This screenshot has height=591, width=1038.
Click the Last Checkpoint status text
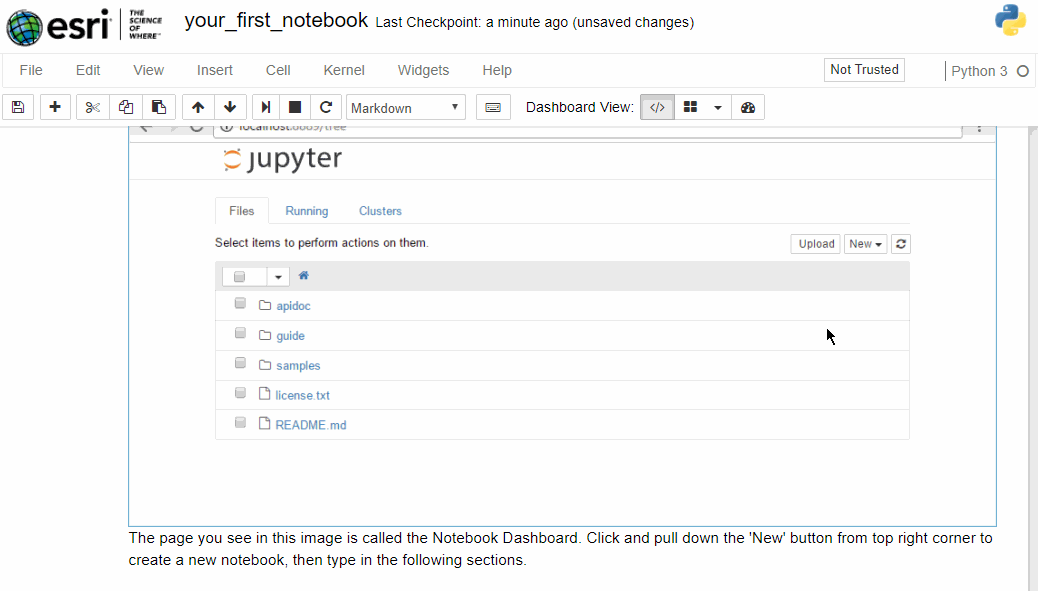[534, 22]
